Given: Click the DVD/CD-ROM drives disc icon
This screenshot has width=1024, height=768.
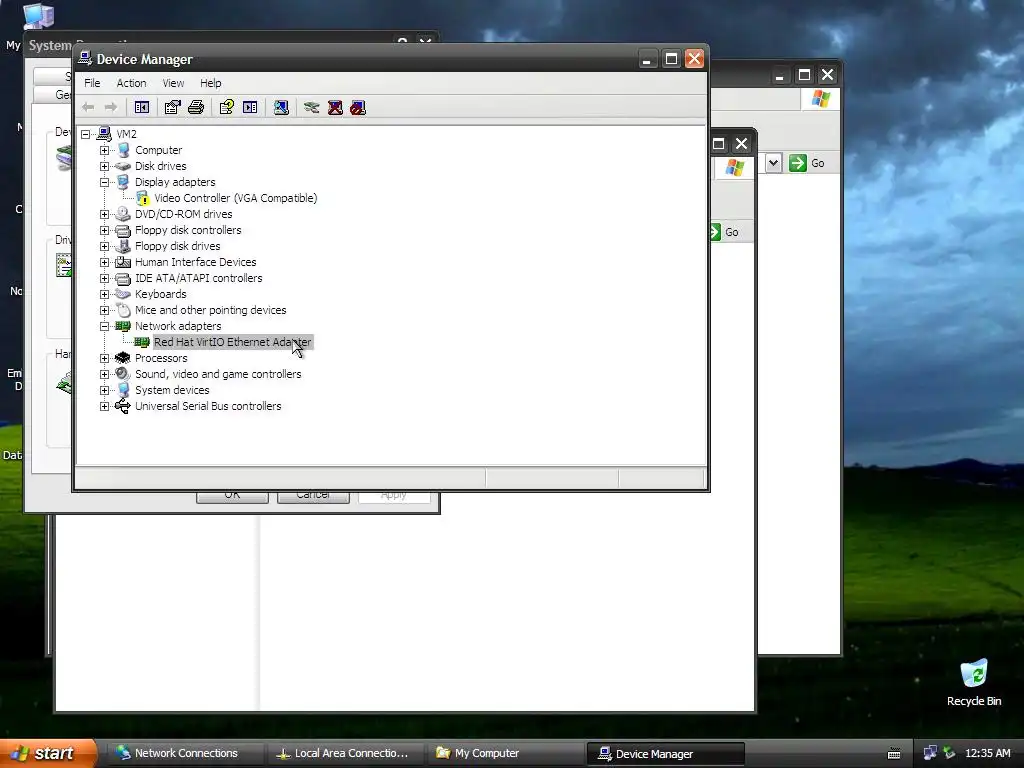Looking at the screenshot, I should click(x=123, y=214).
